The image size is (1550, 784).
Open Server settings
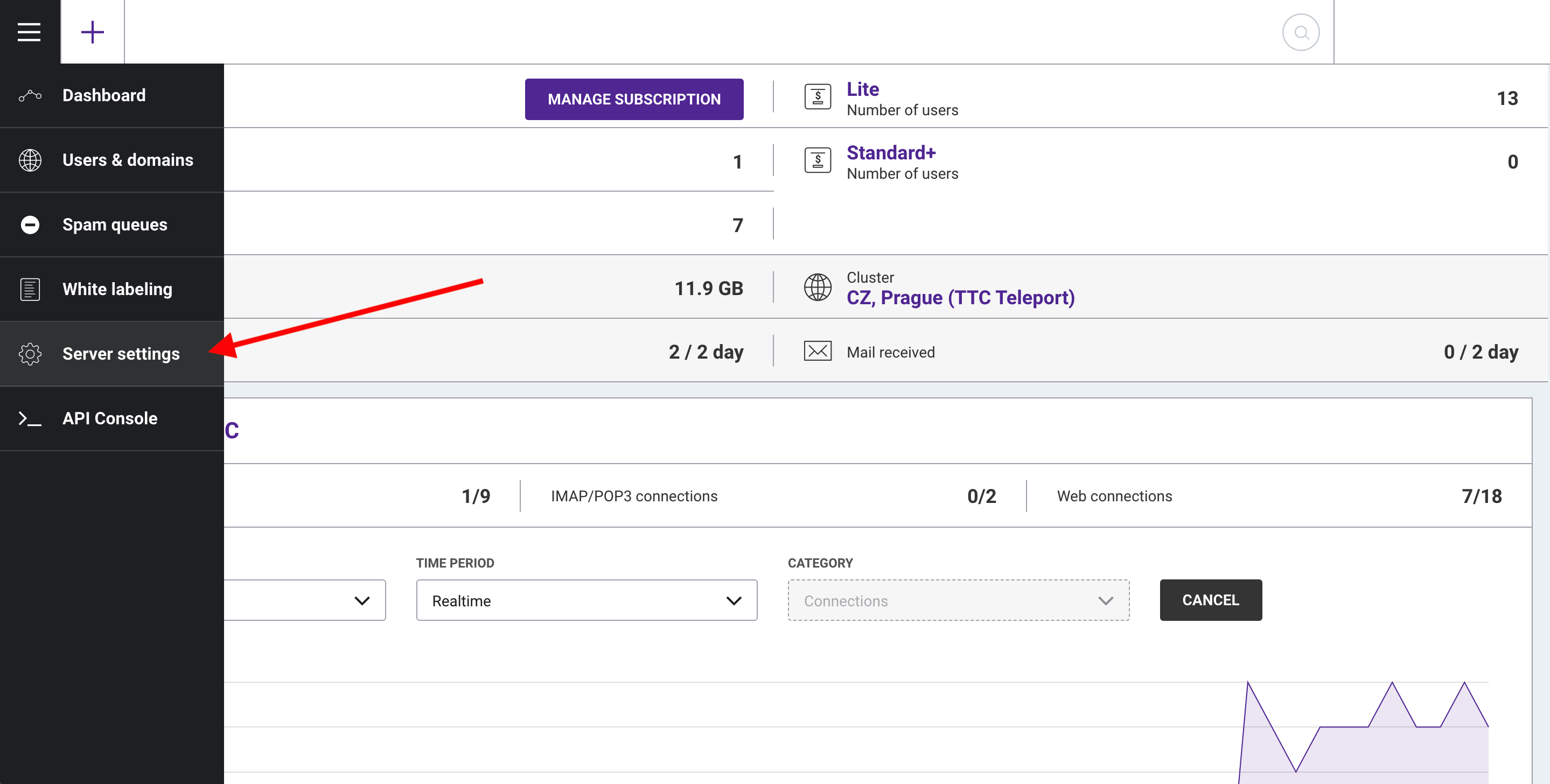[x=112, y=354]
